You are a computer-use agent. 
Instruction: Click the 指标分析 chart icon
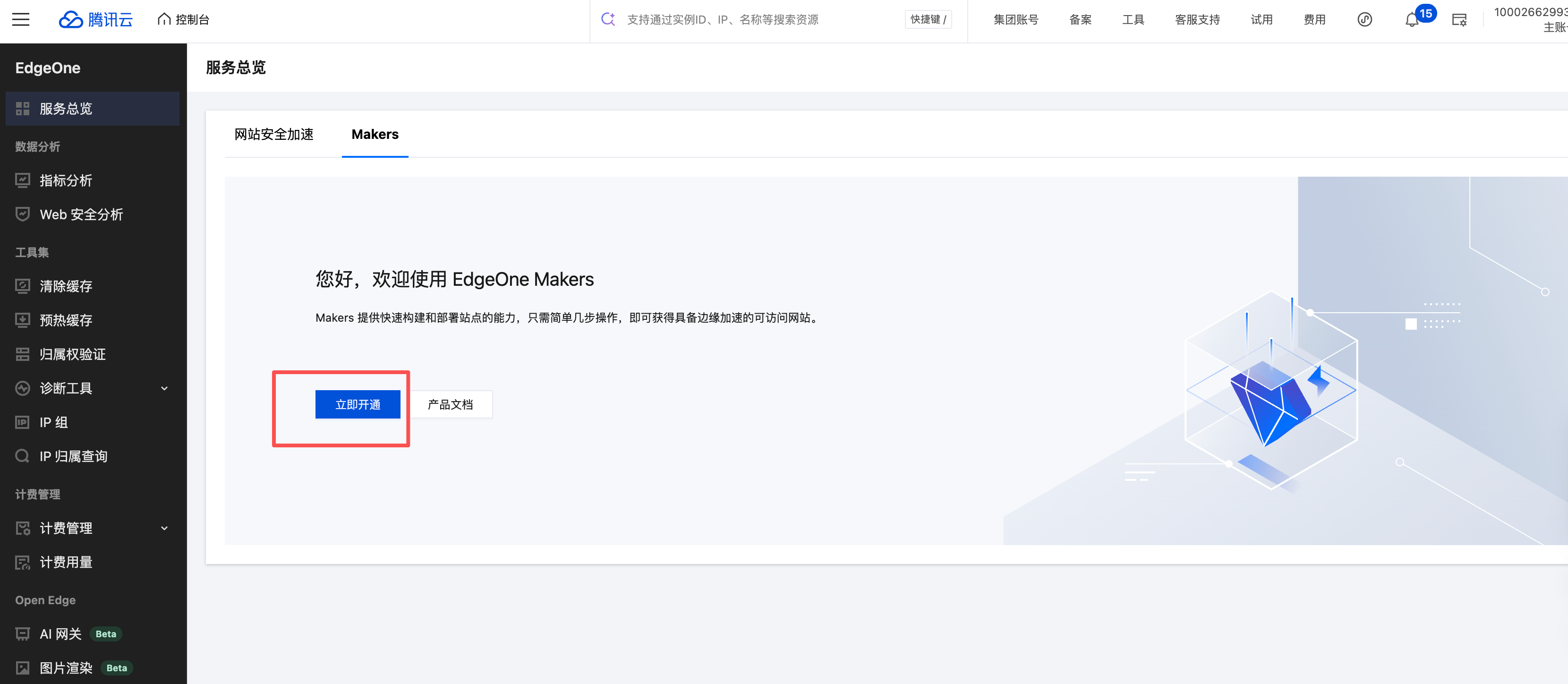tap(23, 180)
